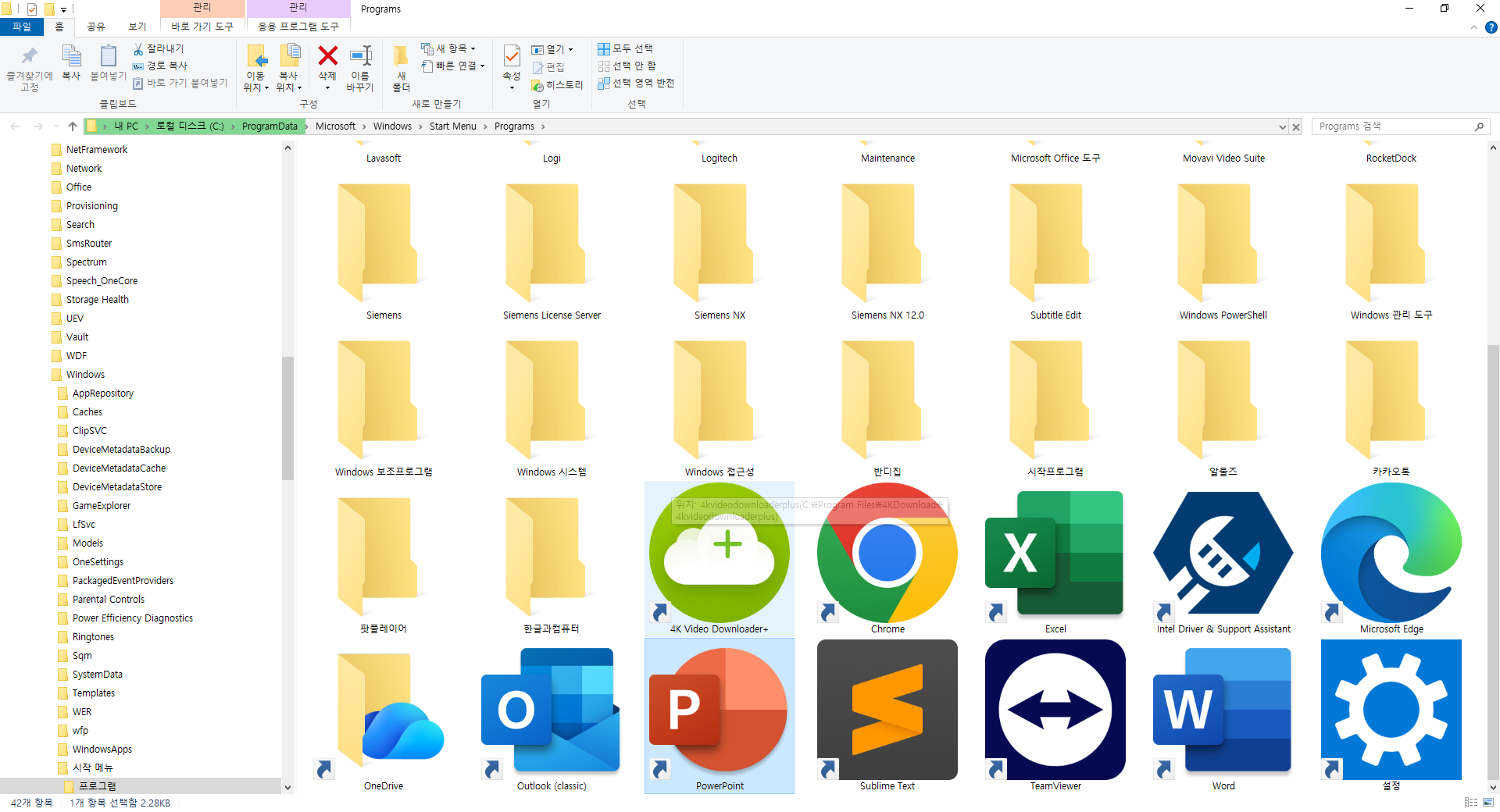Click the Up one level arrow
1500x812 pixels.
click(73, 126)
